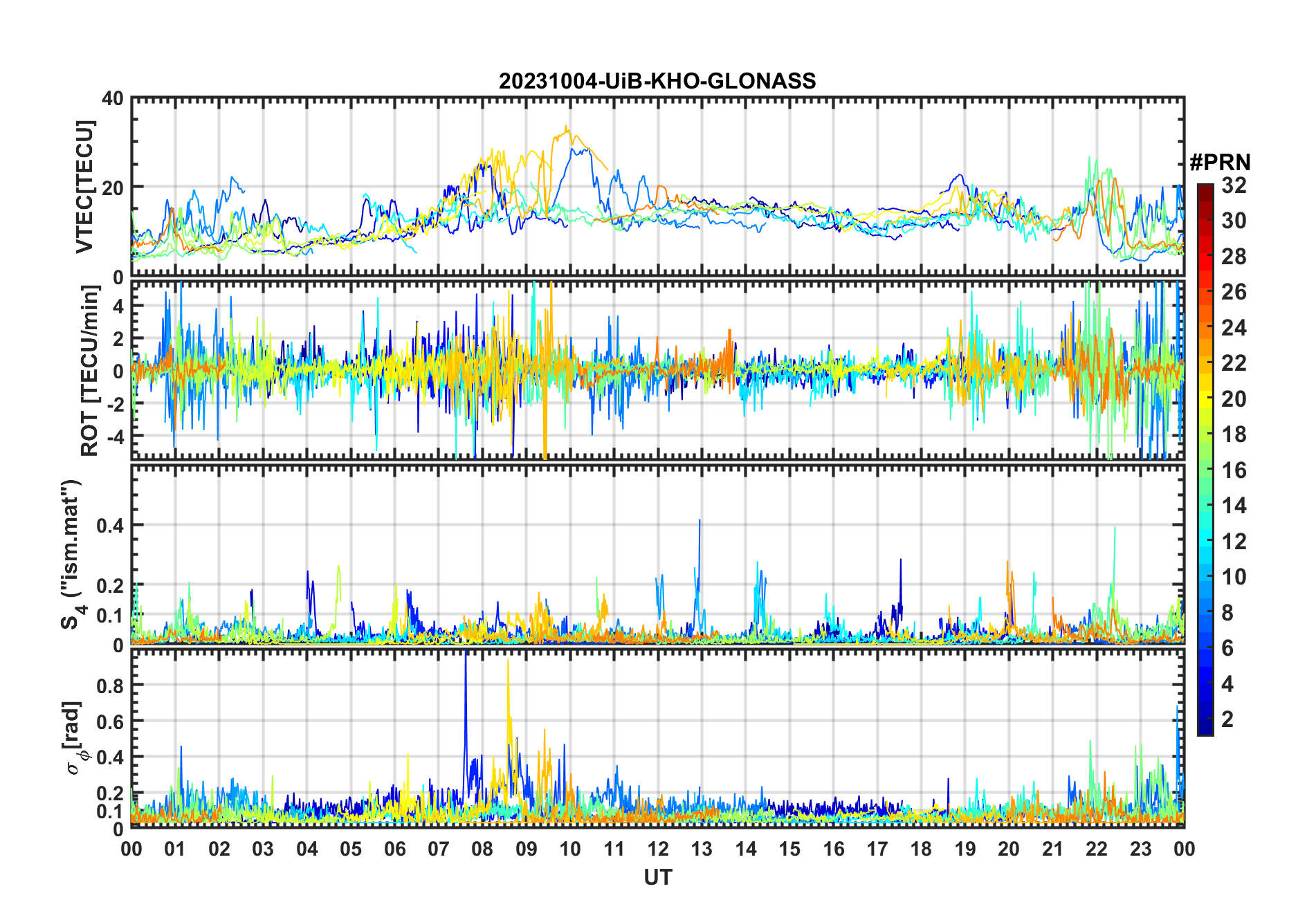The width and height of the screenshot is (1316, 920).
Task: Click the S4 ("ism.mat") y-axis label
Action: 72,554
